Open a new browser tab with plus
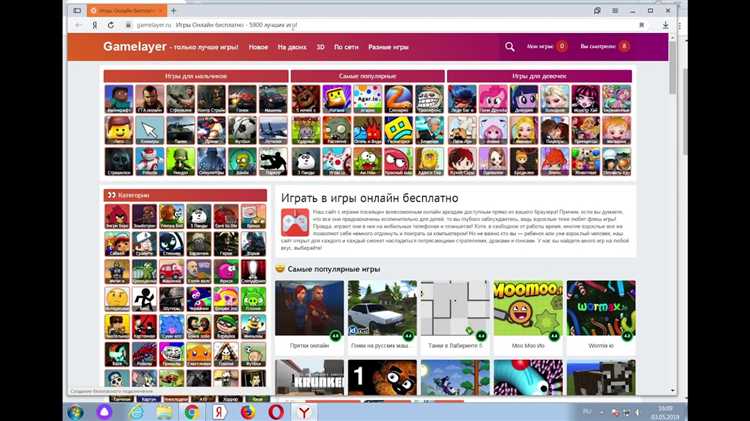This screenshot has height=421, width=750. click(173, 10)
